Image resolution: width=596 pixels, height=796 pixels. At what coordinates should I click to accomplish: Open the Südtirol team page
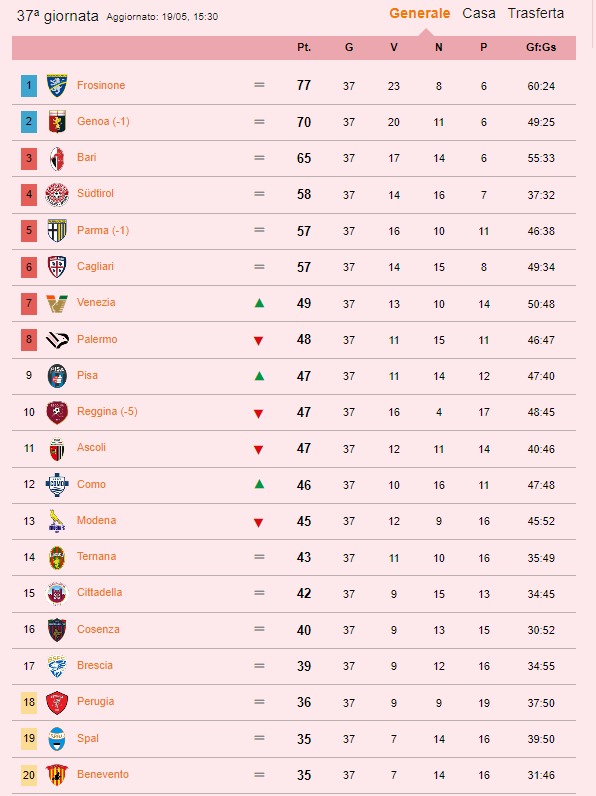[x=95, y=193]
